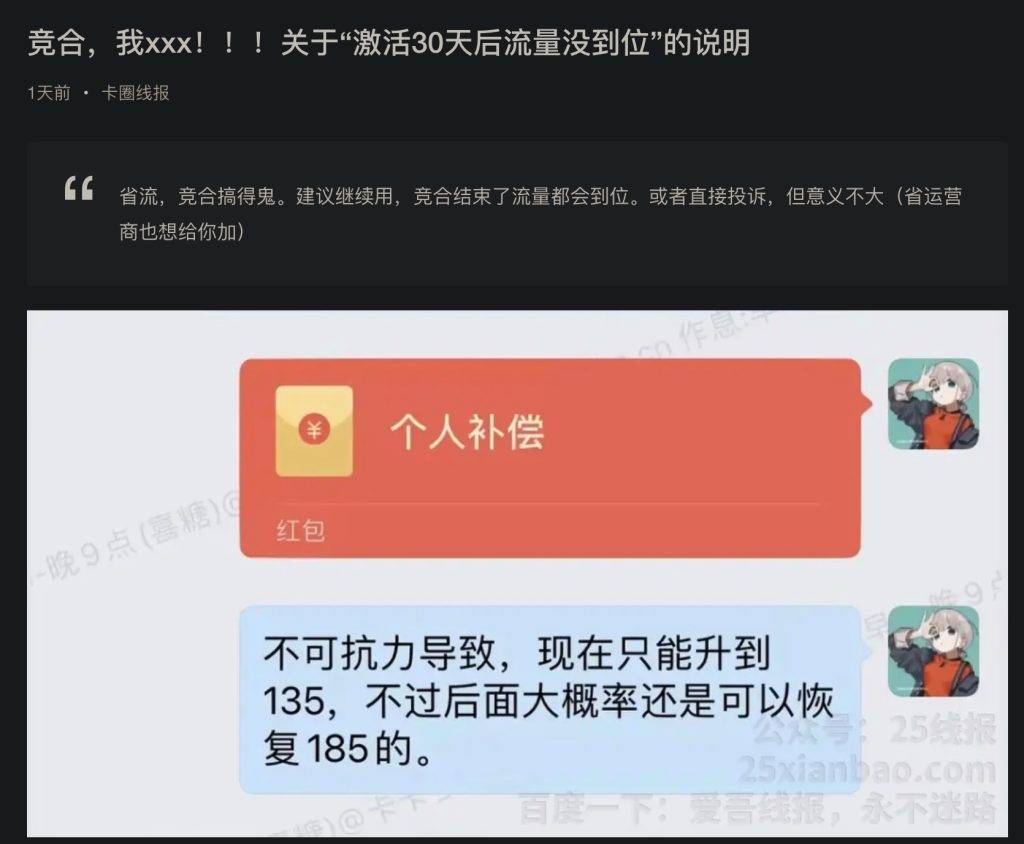Screen dimensions: 1024x844
Task: Click the dot separator before 卡圈线报
Action: (x=86, y=93)
